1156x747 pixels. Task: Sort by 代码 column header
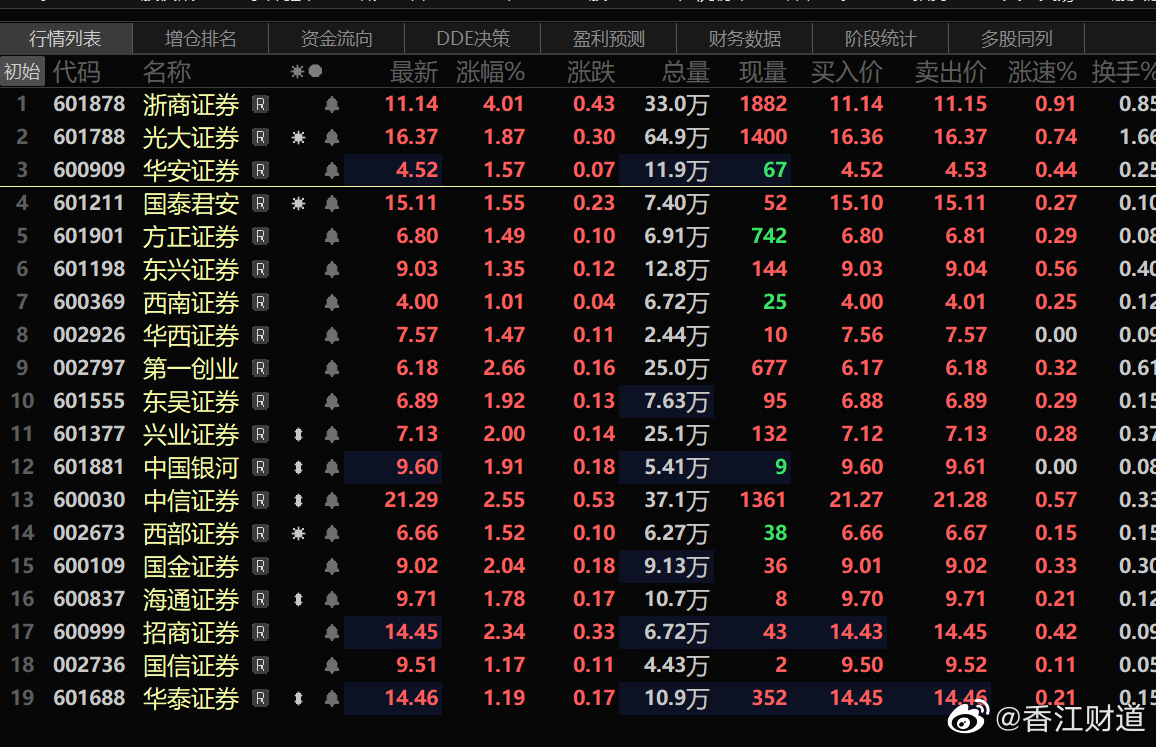pos(77,72)
